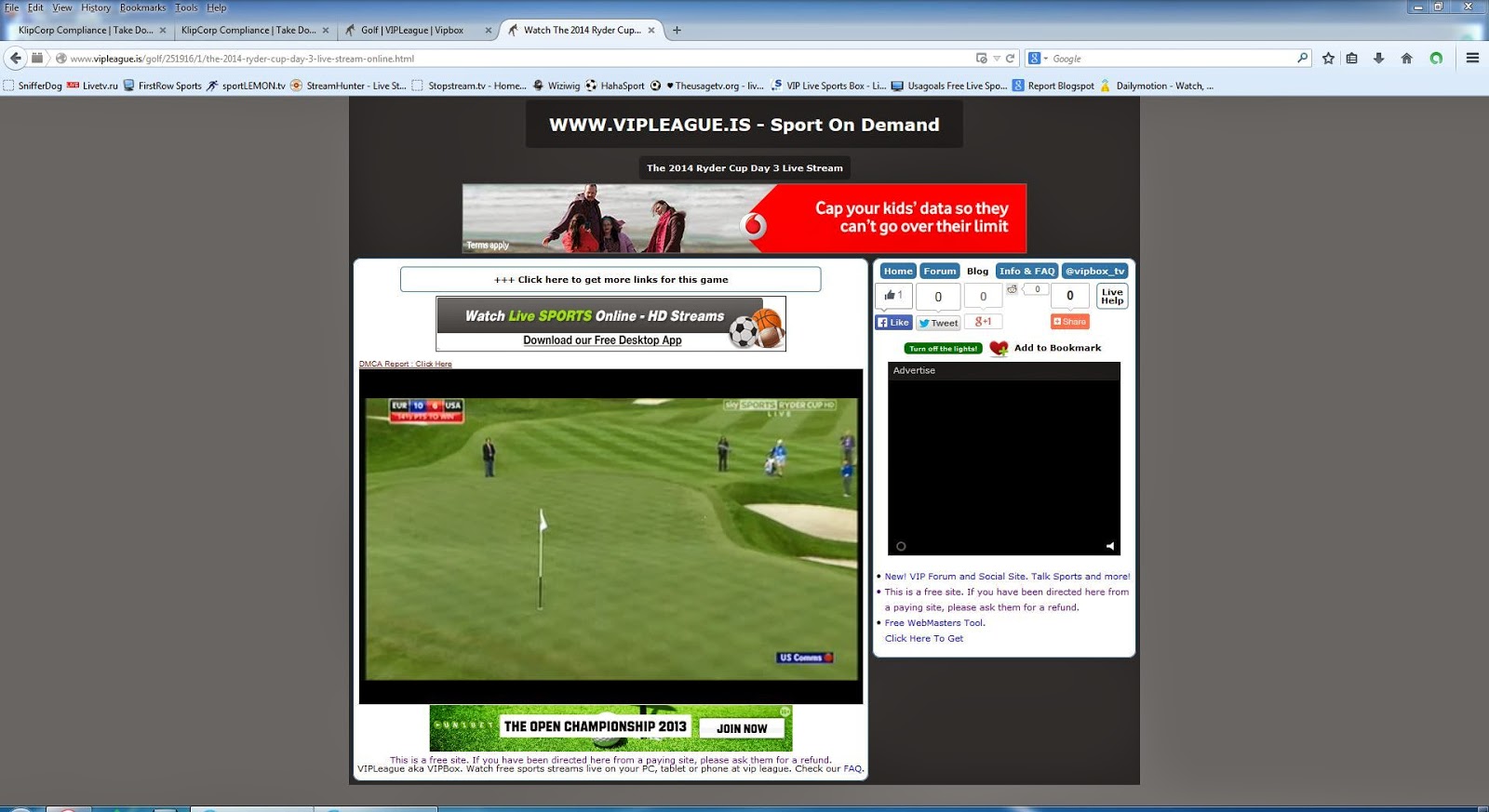Open Info & FAQ page

point(1027,271)
